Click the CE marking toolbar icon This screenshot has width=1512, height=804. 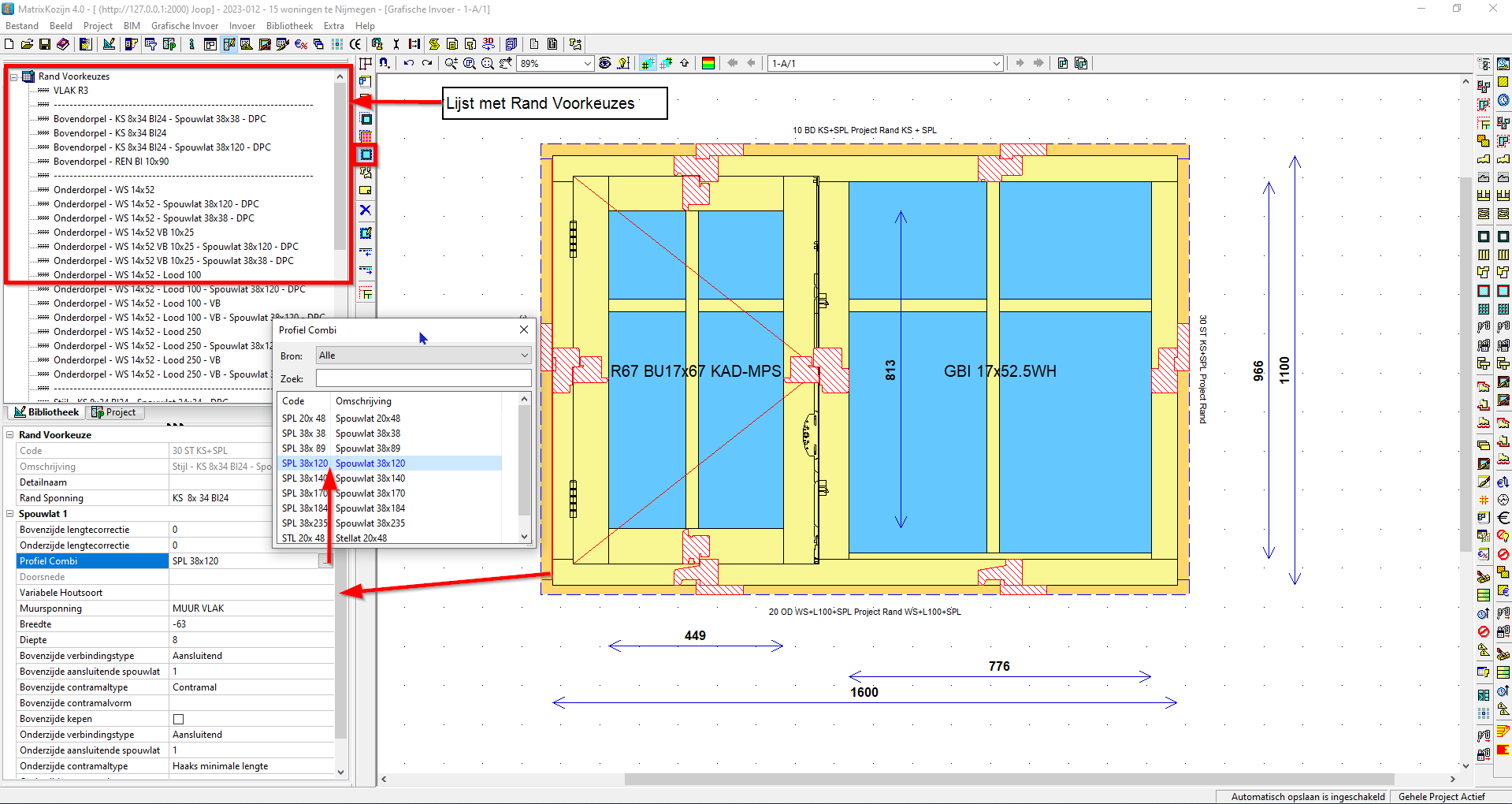pyautogui.click(x=355, y=44)
